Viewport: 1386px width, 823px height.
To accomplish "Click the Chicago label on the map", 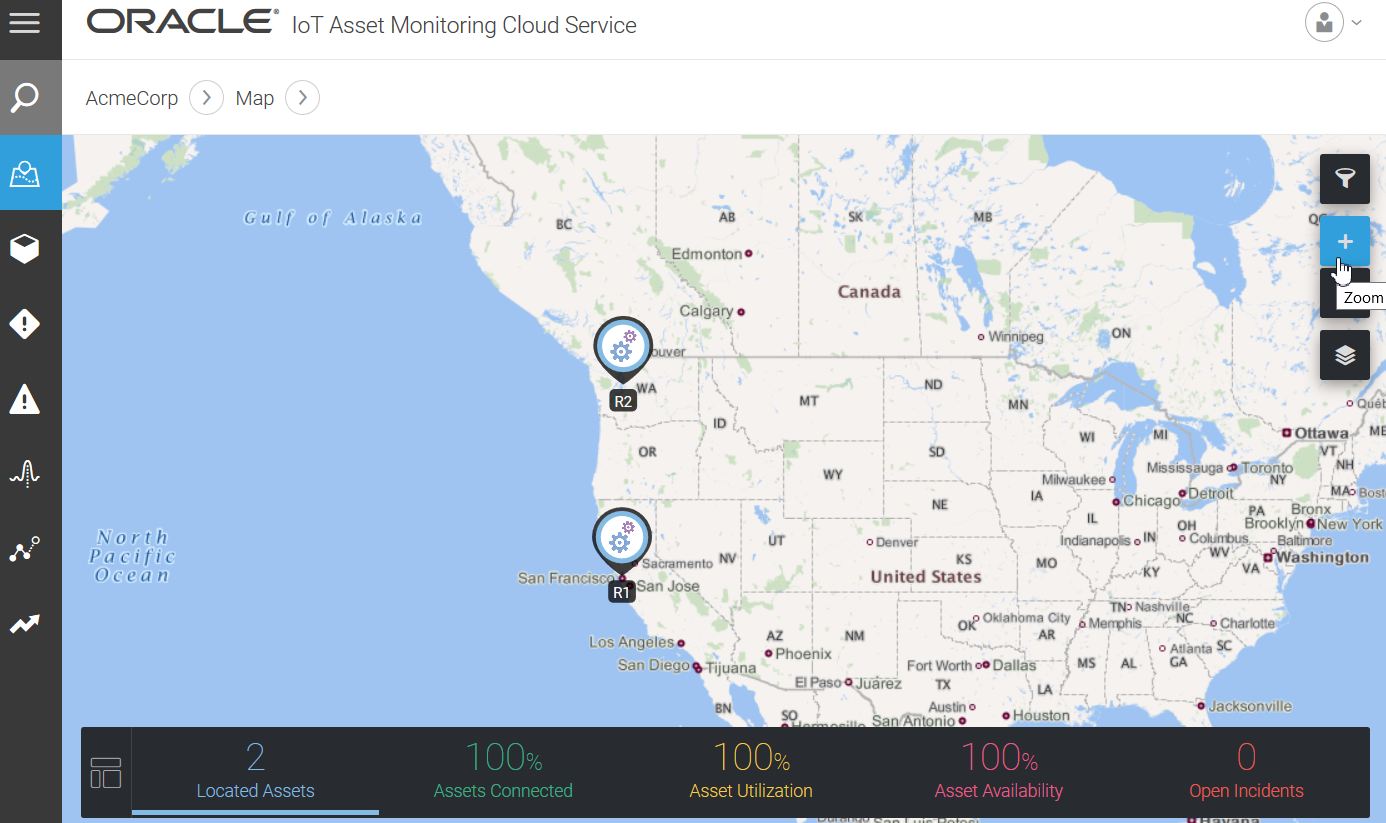I will [x=1151, y=501].
